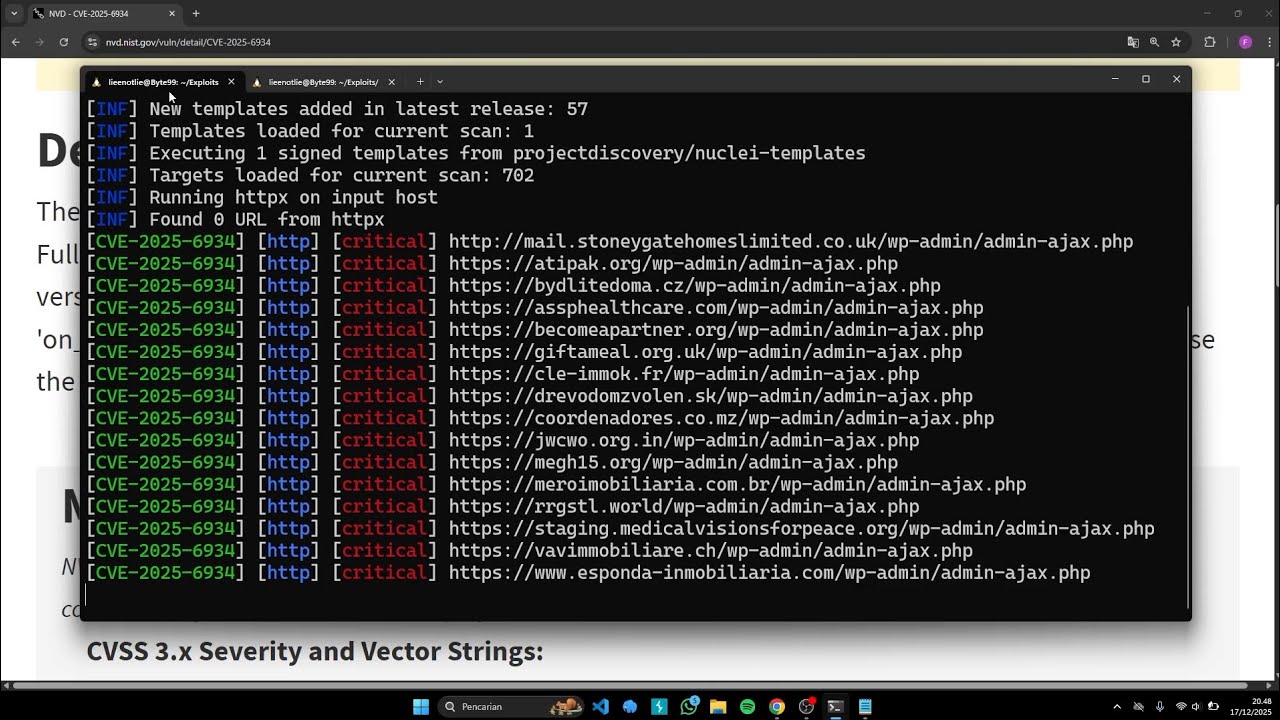Click the becomeapartner.org URL
1280x720 pixels.
pyautogui.click(x=716, y=330)
